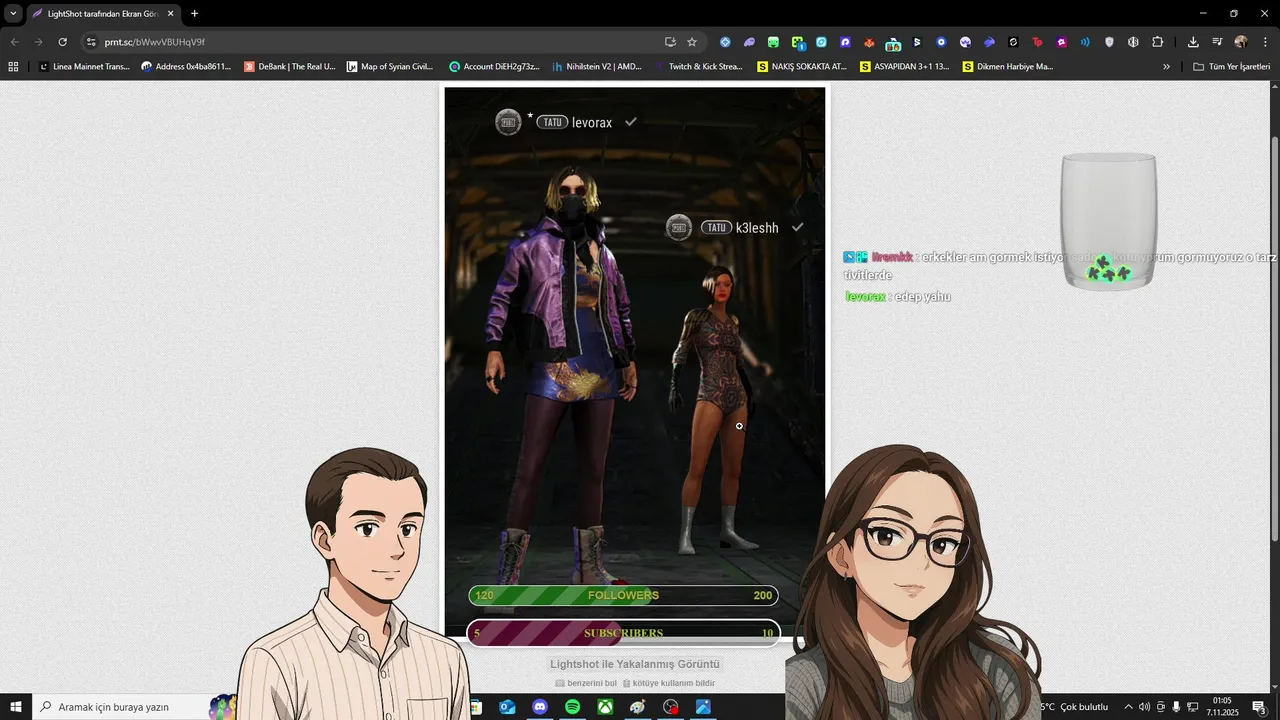This screenshot has height=720, width=1280.
Task: Open site information icon in address bar
Action: point(91,42)
